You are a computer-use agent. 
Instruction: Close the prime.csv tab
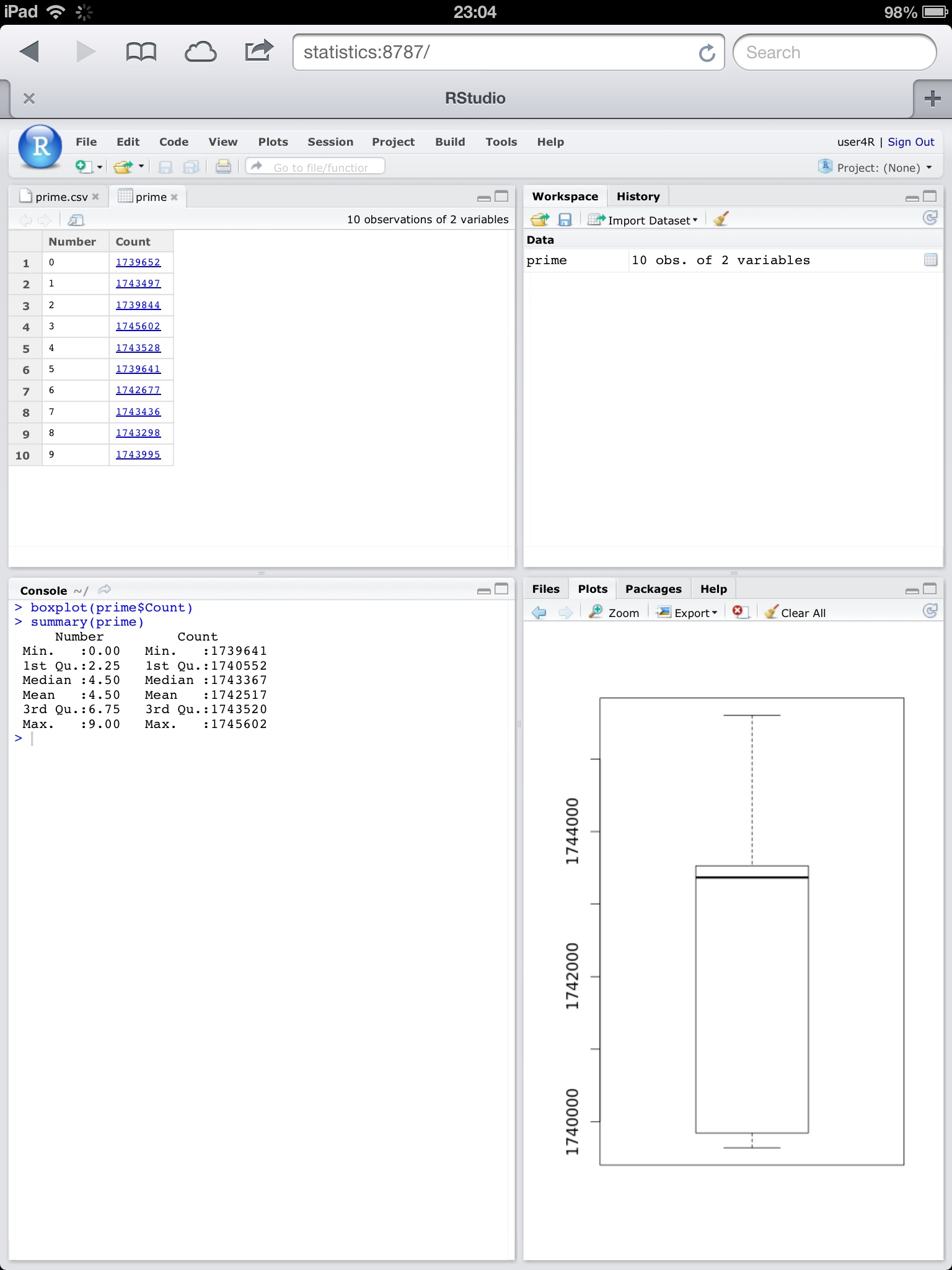click(x=95, y=197)
